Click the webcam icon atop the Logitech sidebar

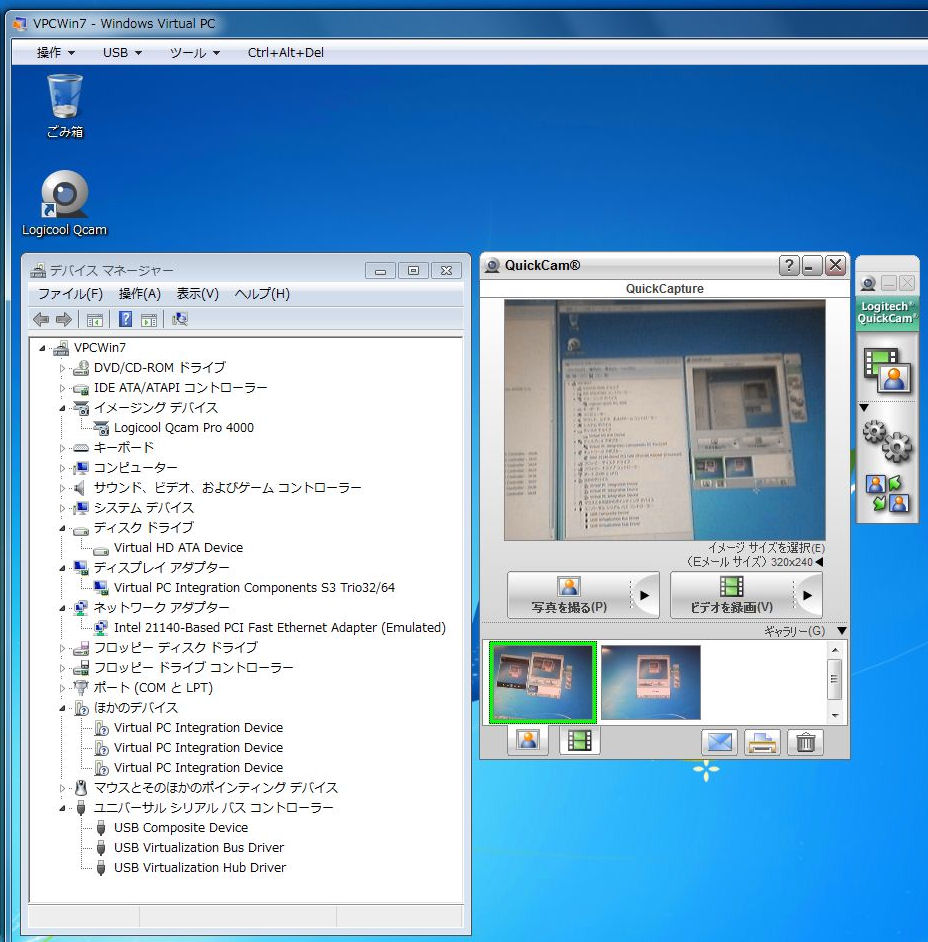pyautogui.click(x=868, y=284)
